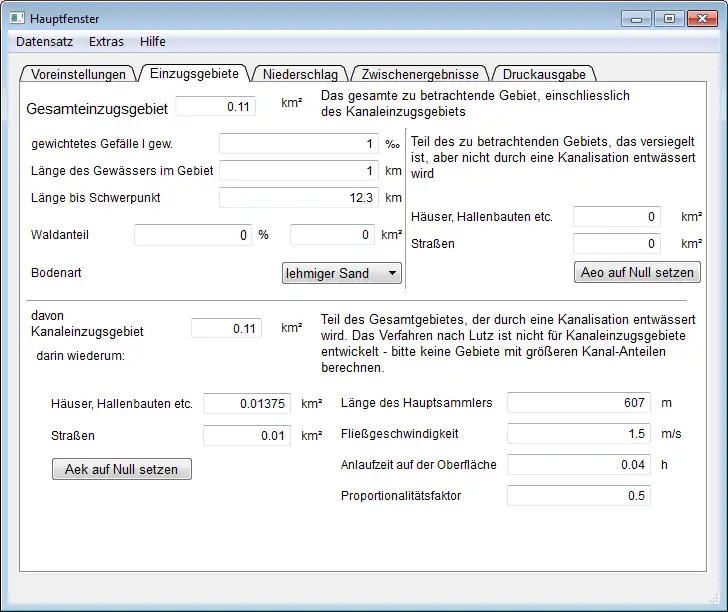The width and height of the screenshot is (728, 612).
Task: Click the Gesamteinzugsgebiet input field
Action: [215, 106]
